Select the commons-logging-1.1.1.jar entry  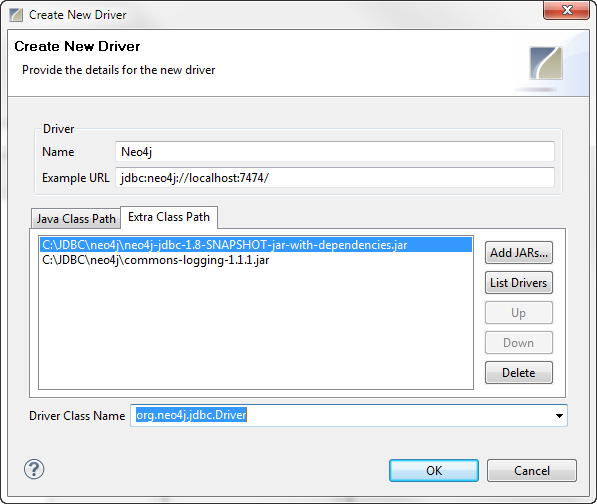coord(255,260)
